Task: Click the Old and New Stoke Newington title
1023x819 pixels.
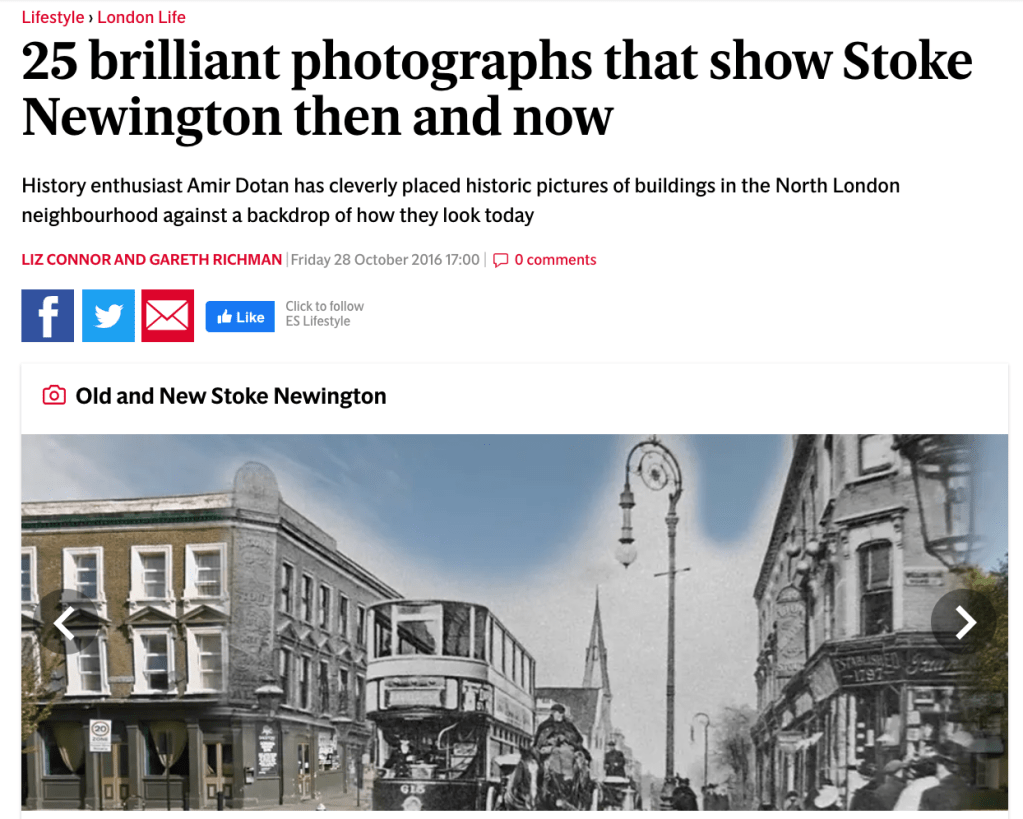Action: point(231,396)
